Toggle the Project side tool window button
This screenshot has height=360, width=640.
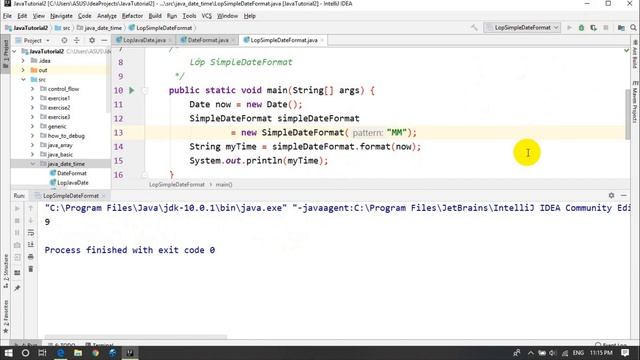(5, 54)
